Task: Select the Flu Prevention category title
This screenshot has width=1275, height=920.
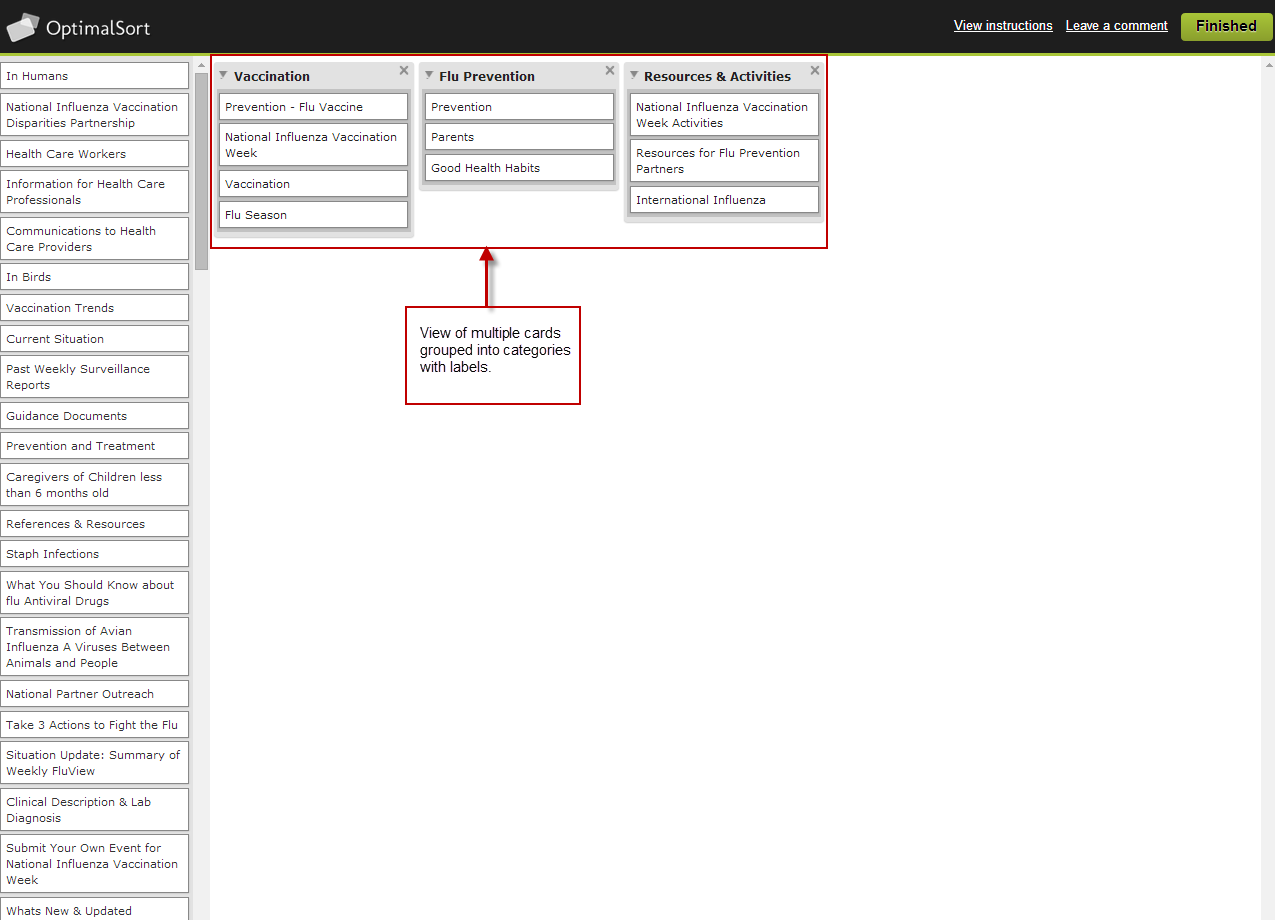Action: click(487, 76)
